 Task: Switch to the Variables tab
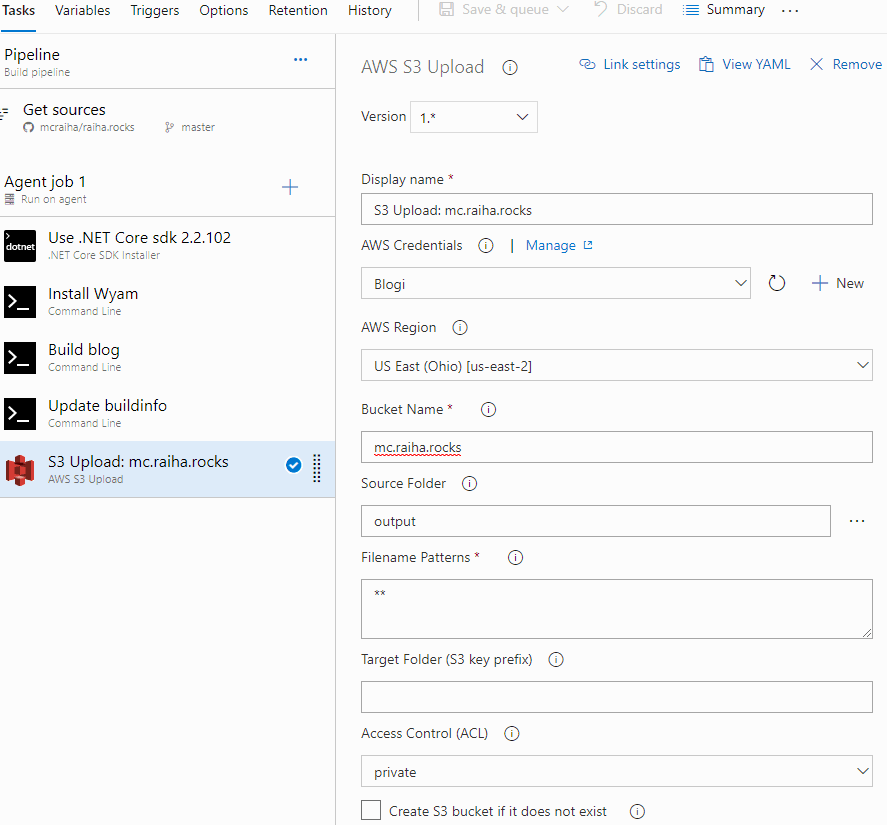tap(82, 10)
